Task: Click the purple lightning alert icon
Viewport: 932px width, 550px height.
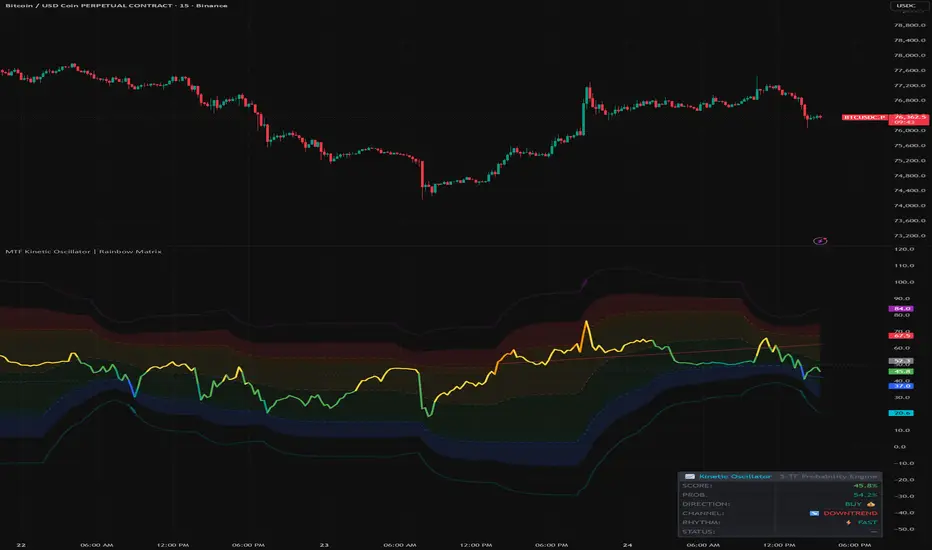Action: (x=820, y=241)
